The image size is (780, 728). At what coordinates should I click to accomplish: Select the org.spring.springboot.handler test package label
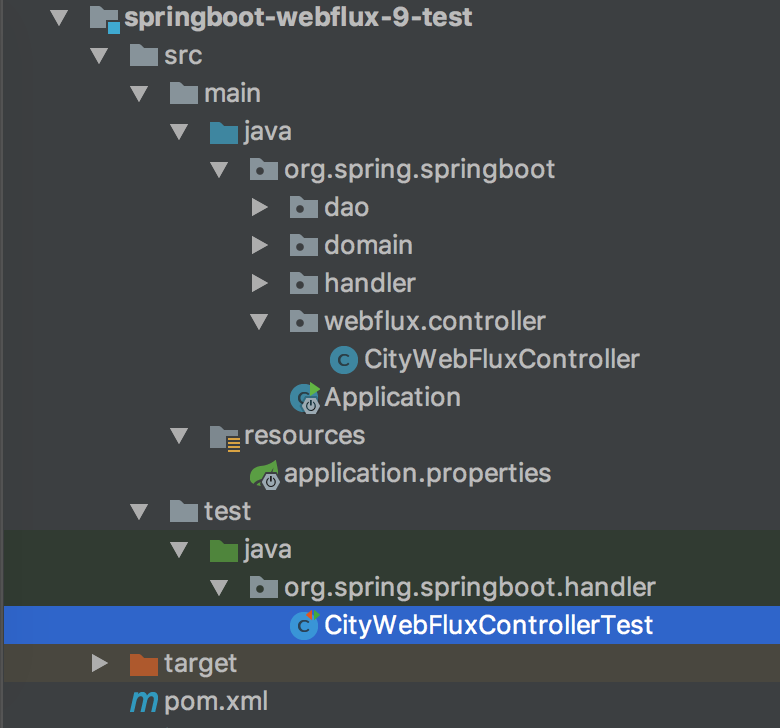[x=470, y=587]
